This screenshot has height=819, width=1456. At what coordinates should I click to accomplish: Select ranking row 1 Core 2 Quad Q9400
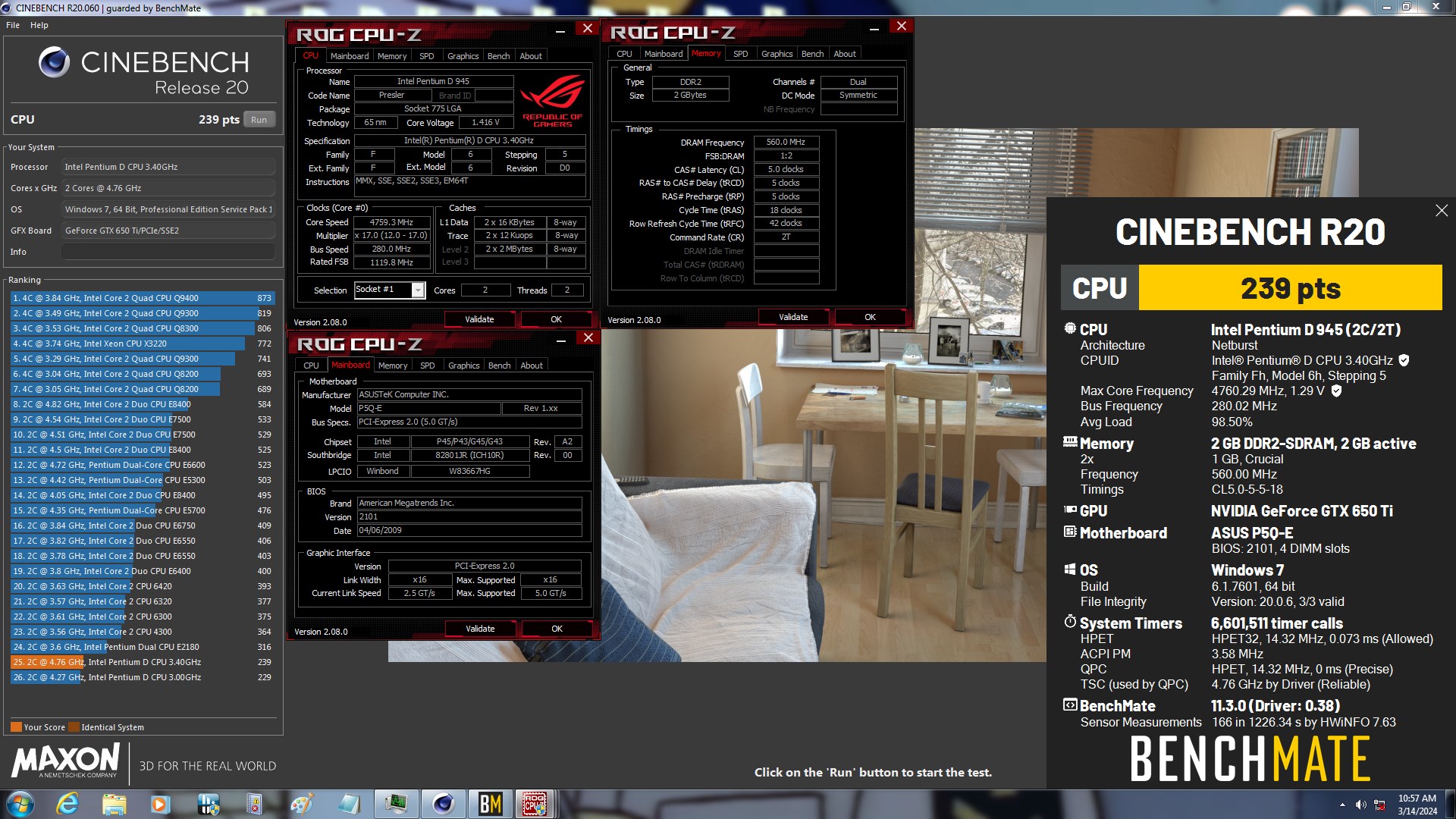click(x=143, y=298)
